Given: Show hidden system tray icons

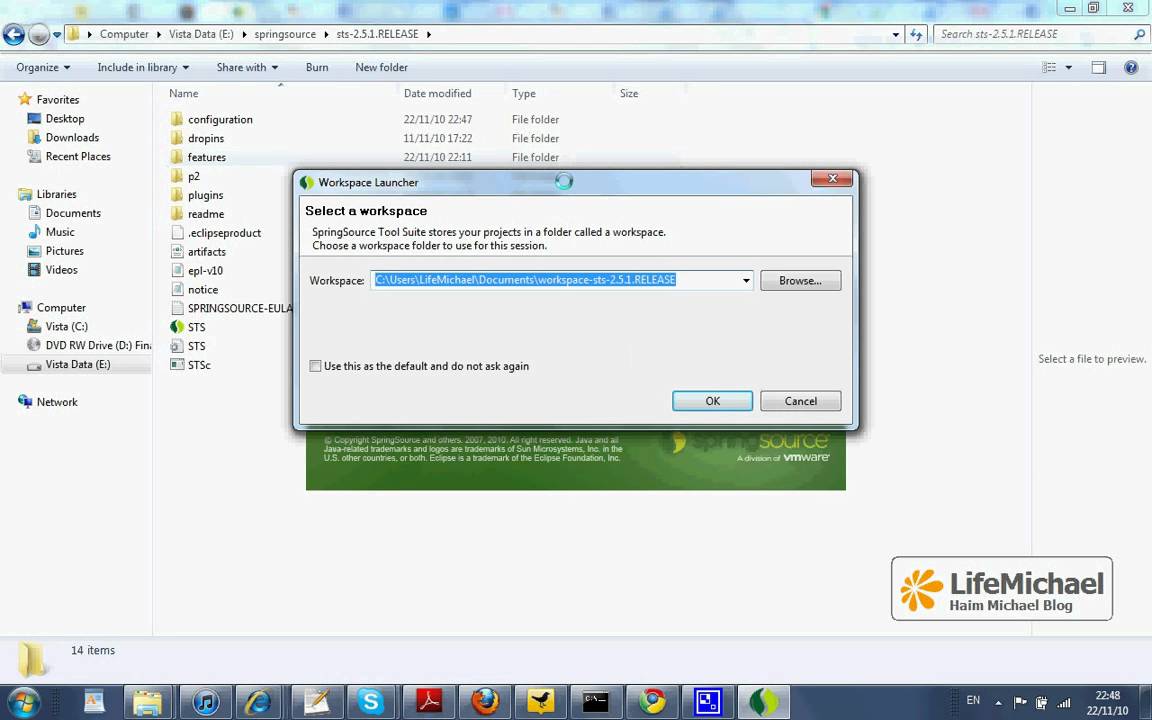Looking at the screenshot, I should [x=998, y=703].
